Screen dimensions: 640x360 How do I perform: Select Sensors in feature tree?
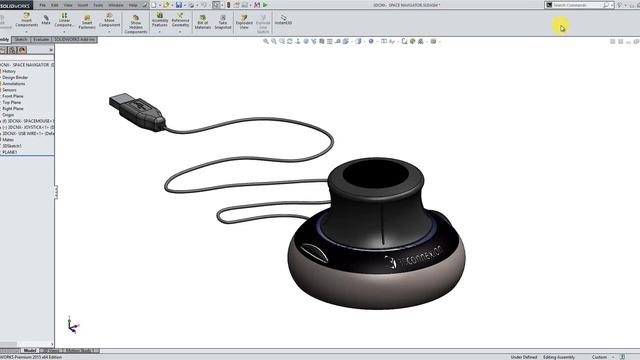(x=9, y=90)
